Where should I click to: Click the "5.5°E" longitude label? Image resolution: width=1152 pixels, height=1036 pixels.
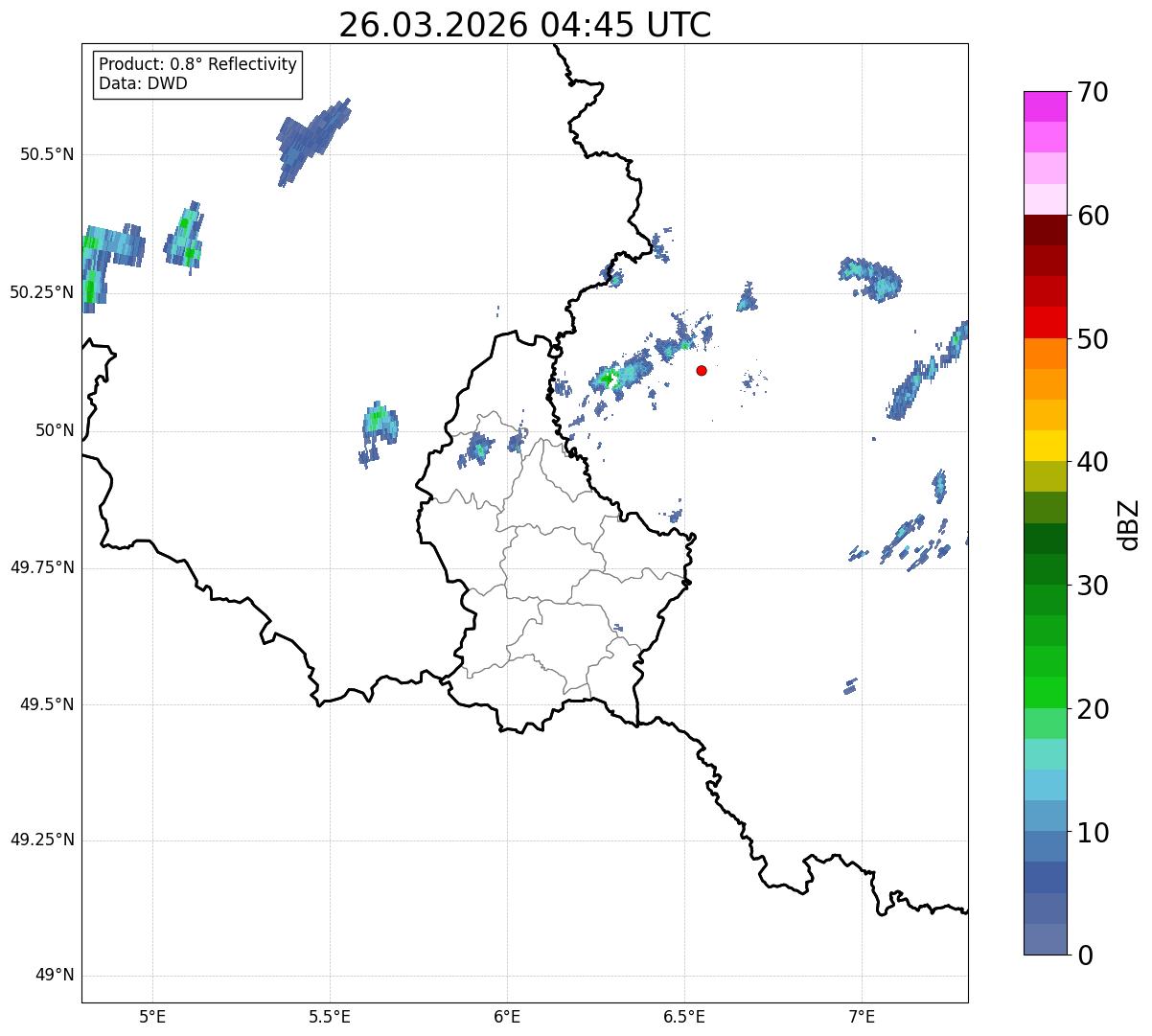(330, 1017)
